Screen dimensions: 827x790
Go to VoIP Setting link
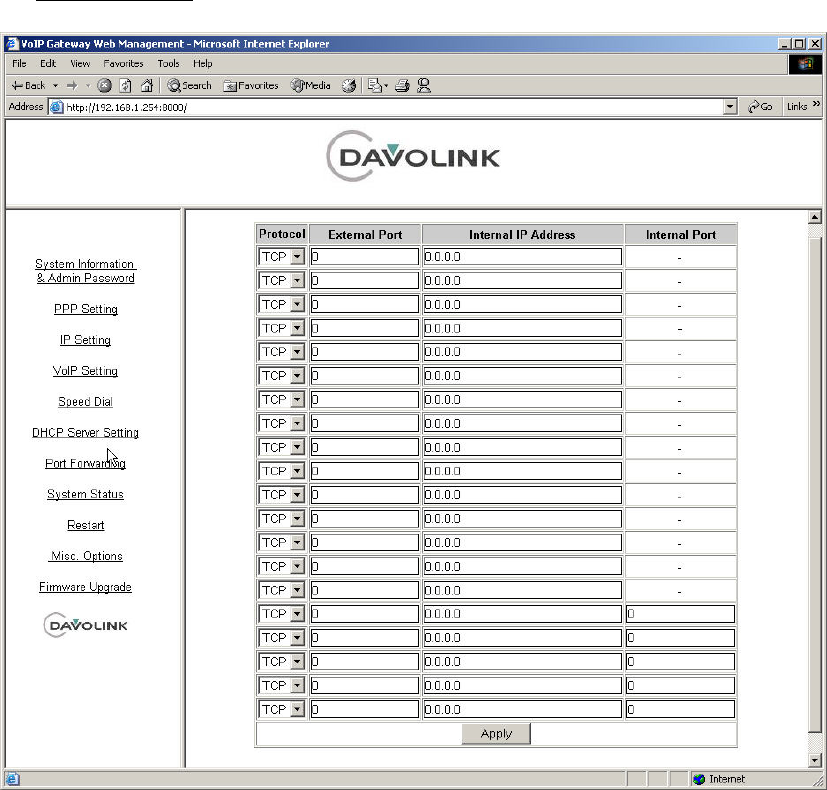pyautogui.click(x=85, y=371)
